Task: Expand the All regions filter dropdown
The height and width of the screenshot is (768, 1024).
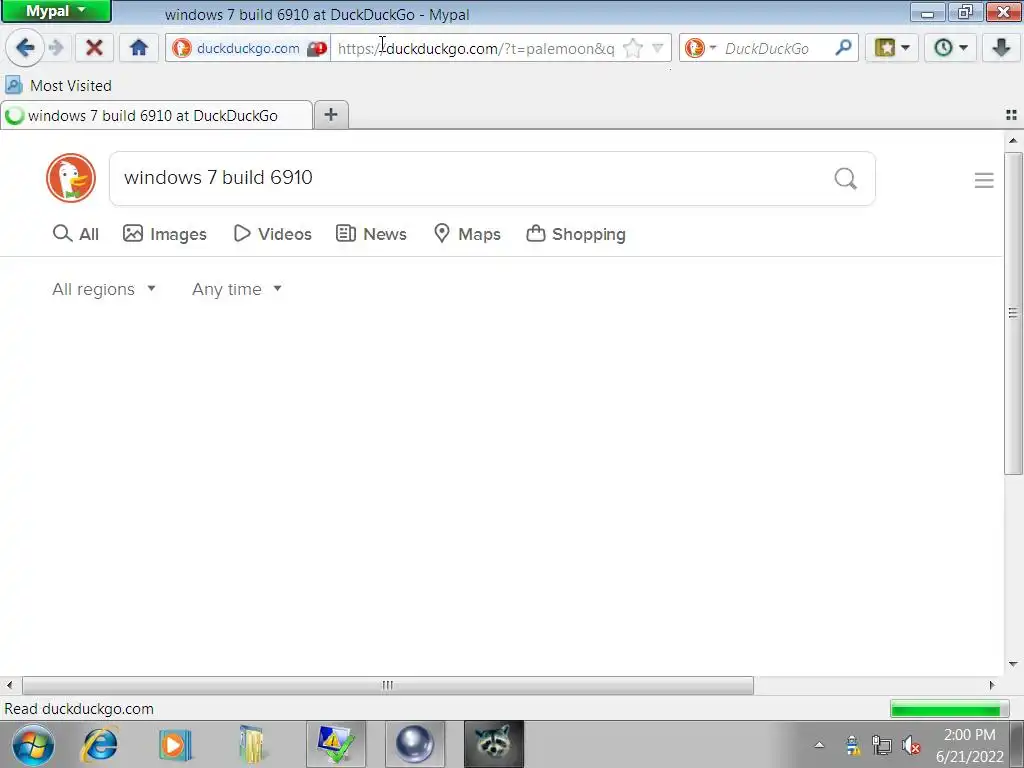Action: pyautogui.click(x=104, y=289)
